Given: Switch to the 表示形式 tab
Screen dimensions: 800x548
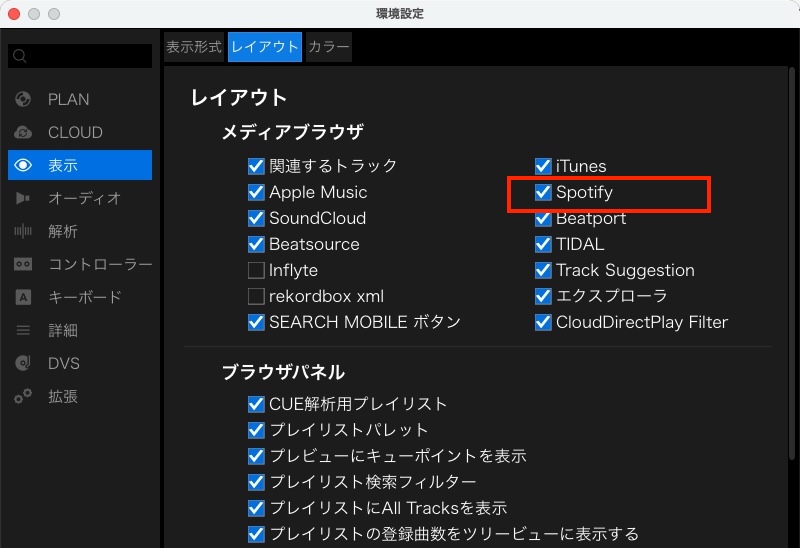Looking at the screenshot, I should coord(194,47).
